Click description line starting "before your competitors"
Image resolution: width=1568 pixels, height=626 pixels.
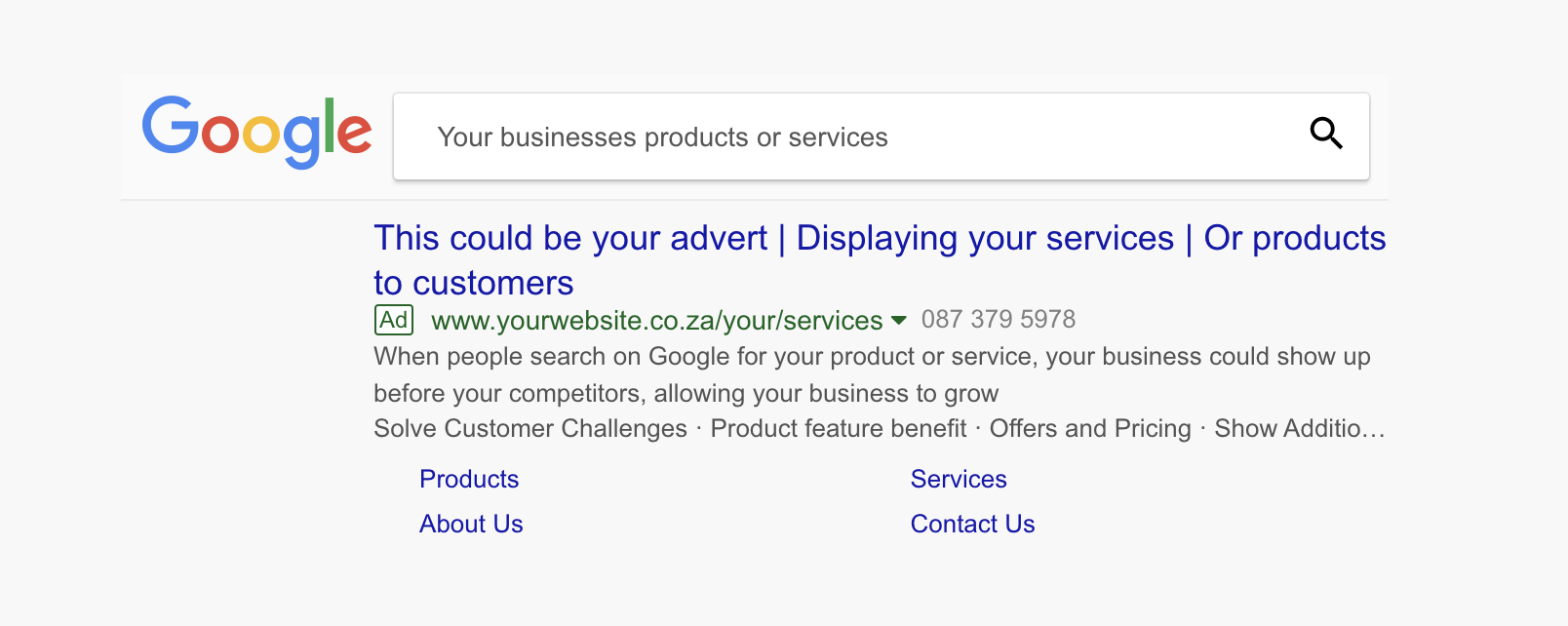(x=686, y=394)
